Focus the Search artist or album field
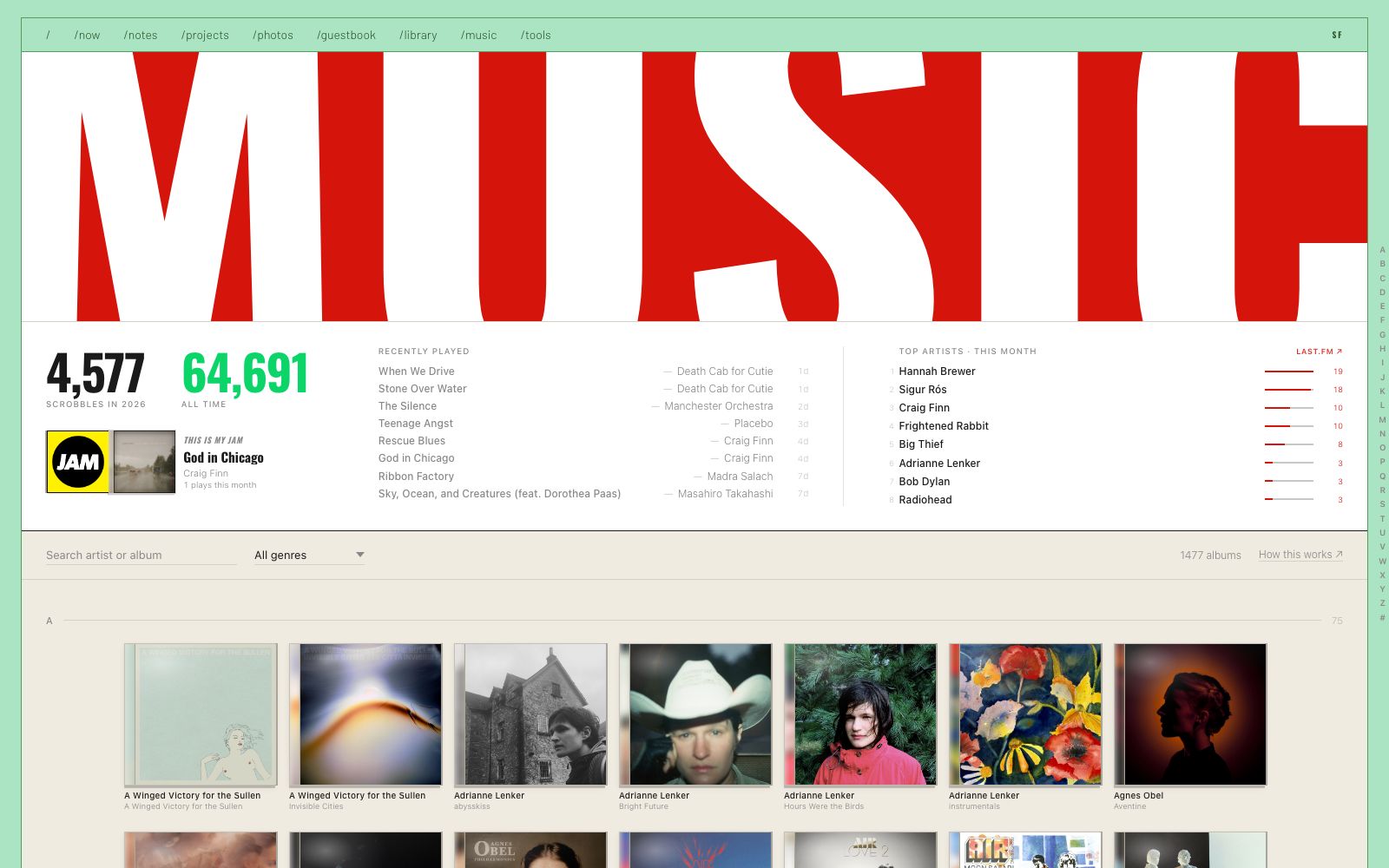This screenshot has width=1389, height=868. 142,555
